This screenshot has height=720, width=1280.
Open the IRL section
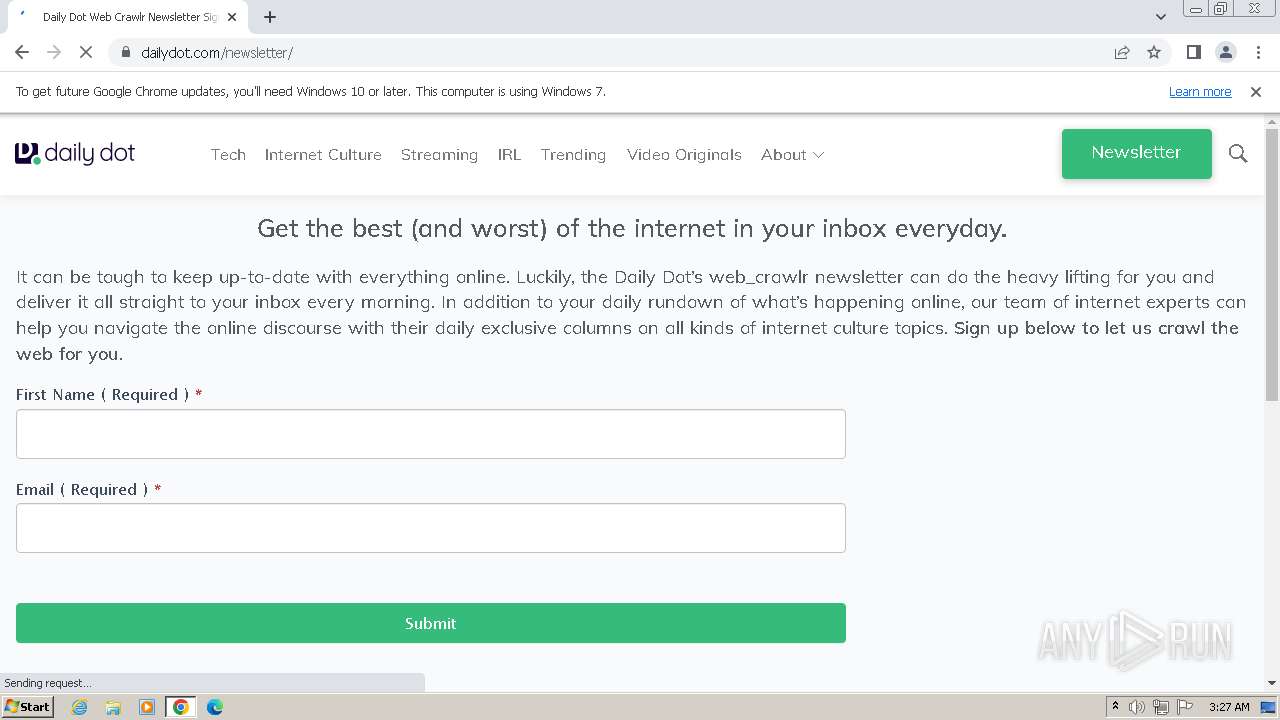509,155
